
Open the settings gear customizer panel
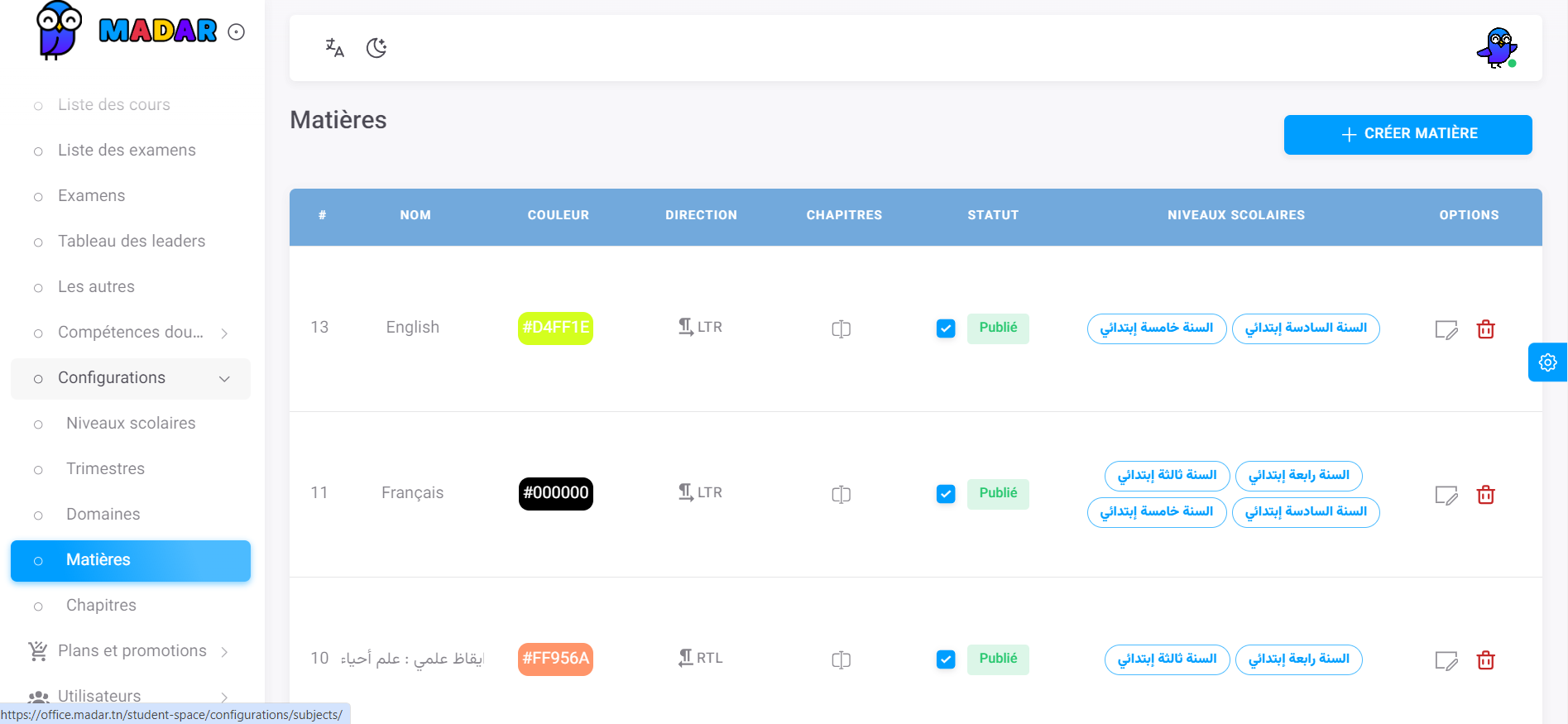tap(1547, 362)
